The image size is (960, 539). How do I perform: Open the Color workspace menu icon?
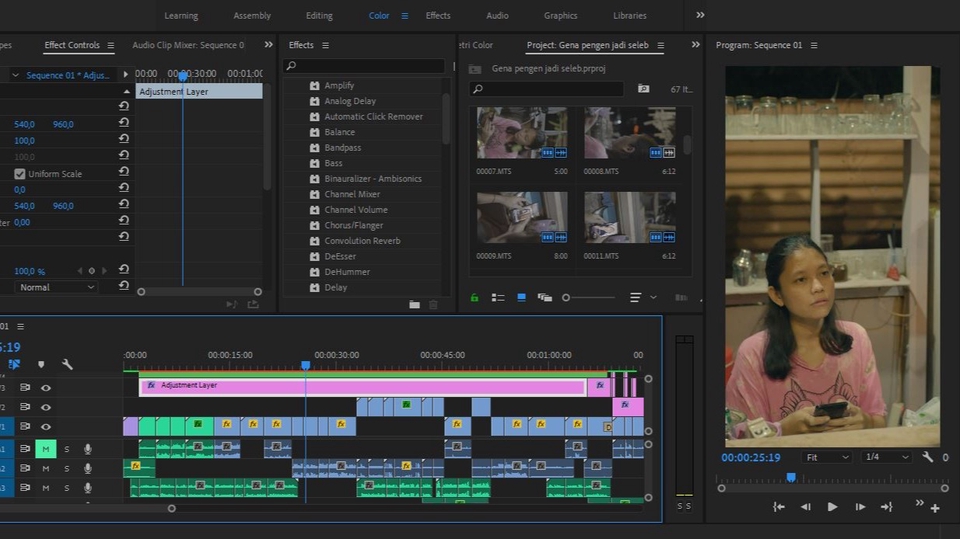pyautogui.click(x=405, y=16)
